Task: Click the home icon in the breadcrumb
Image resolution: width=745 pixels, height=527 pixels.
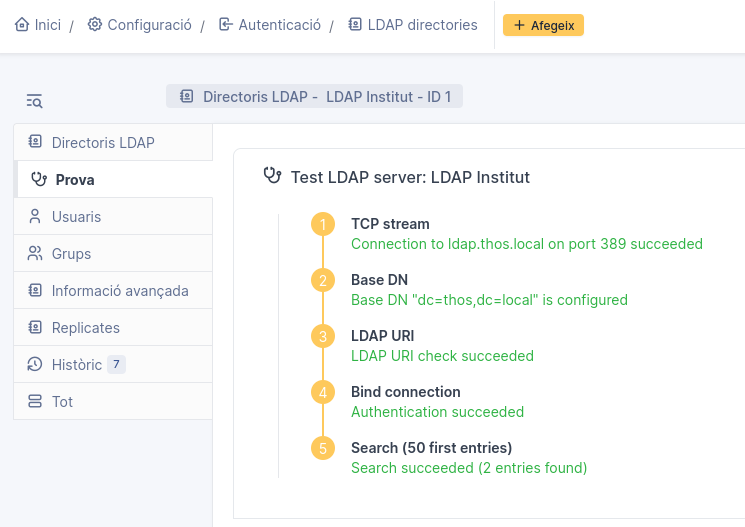Action: (22, 24)
